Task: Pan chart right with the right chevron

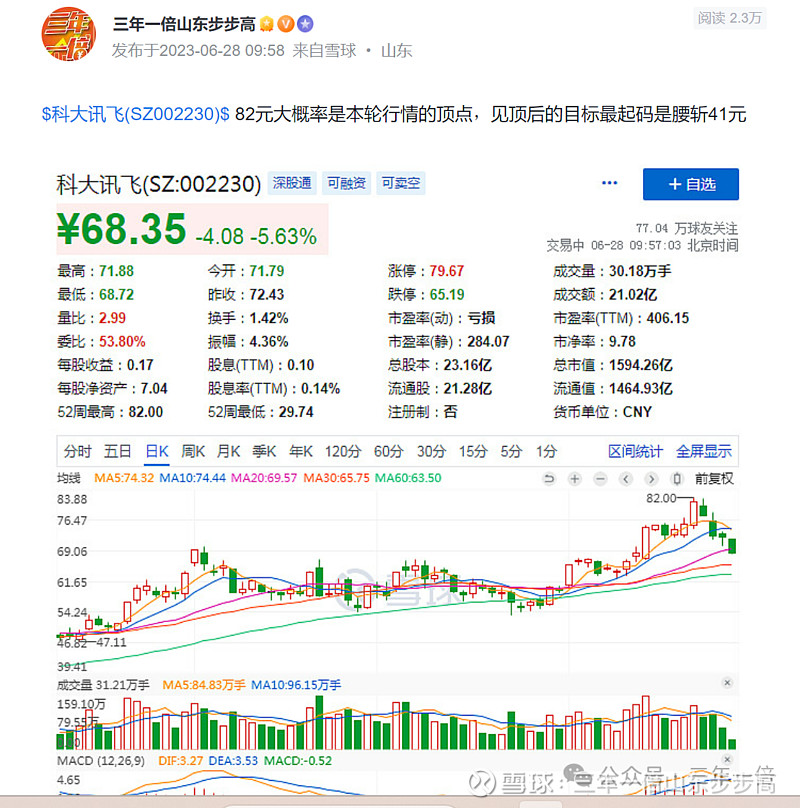Action: click(x=651, y=479)
